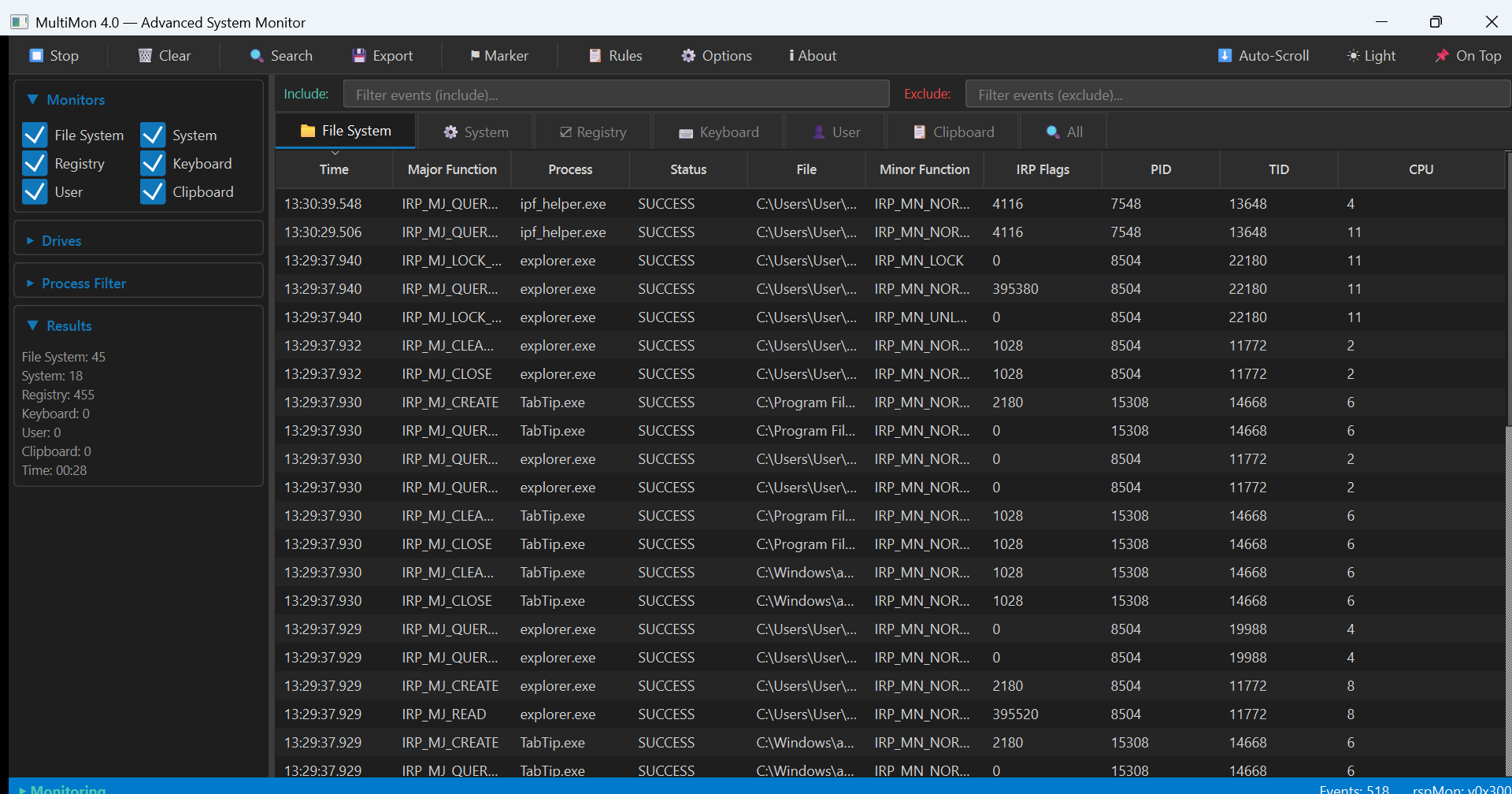Screen dimensions: 1512x794
Task: Uncheck the User monitor checkbox
Action: click(35, 192)
